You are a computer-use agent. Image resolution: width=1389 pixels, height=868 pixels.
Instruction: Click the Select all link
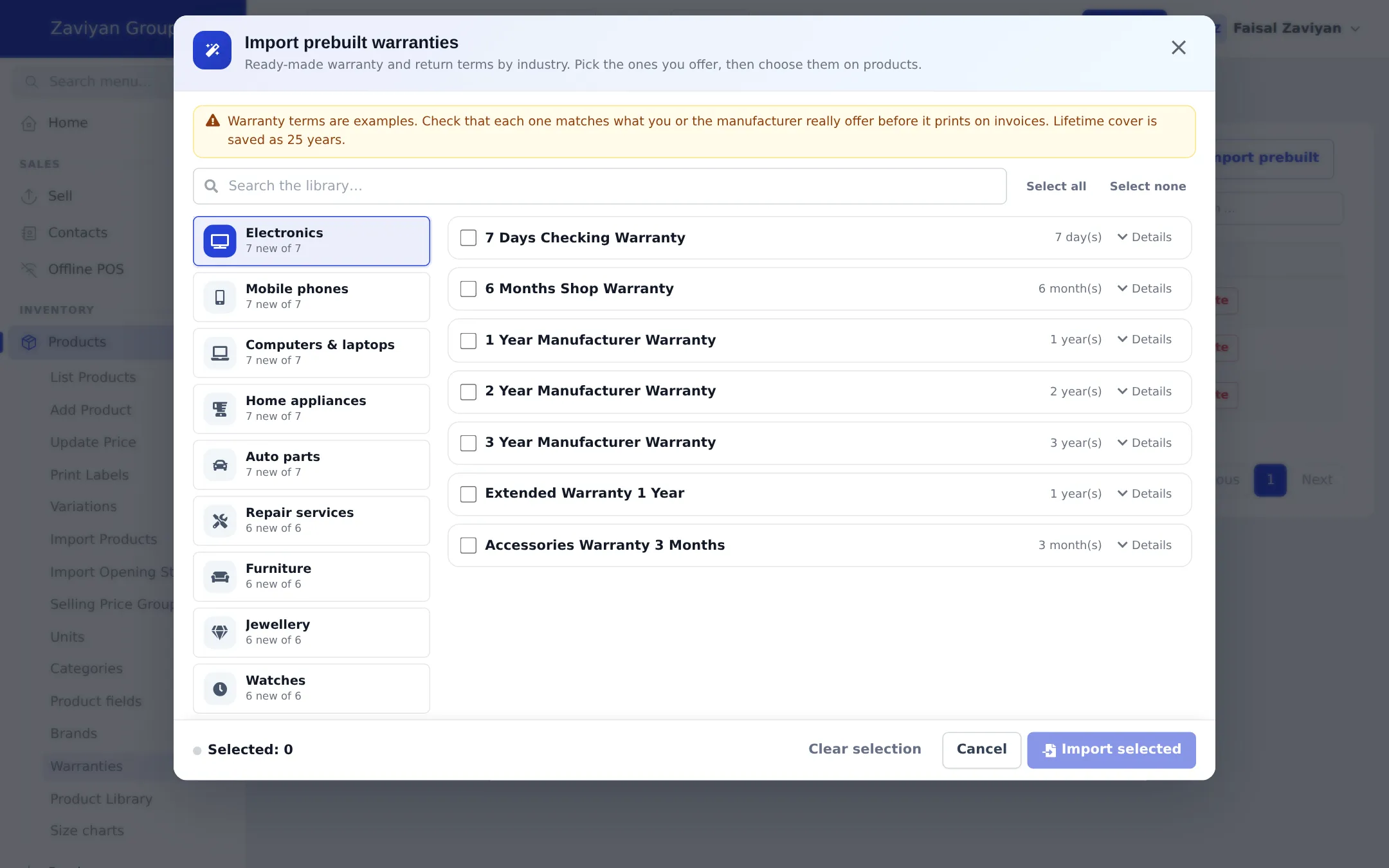[x=1056, y=186]
